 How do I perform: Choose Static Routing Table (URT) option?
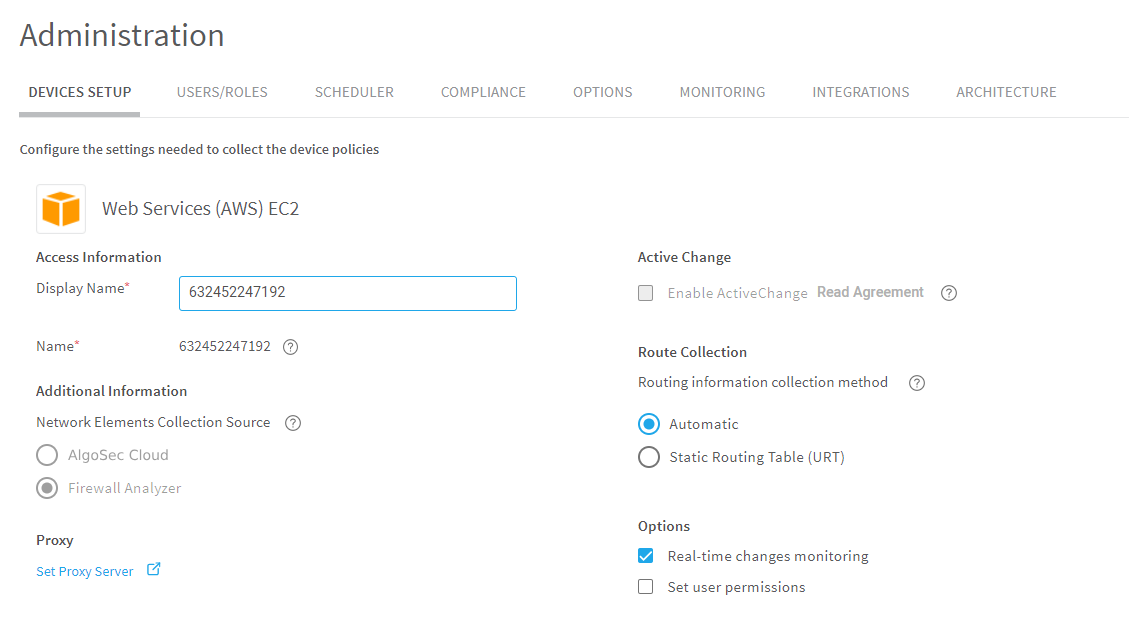(649, 457)
